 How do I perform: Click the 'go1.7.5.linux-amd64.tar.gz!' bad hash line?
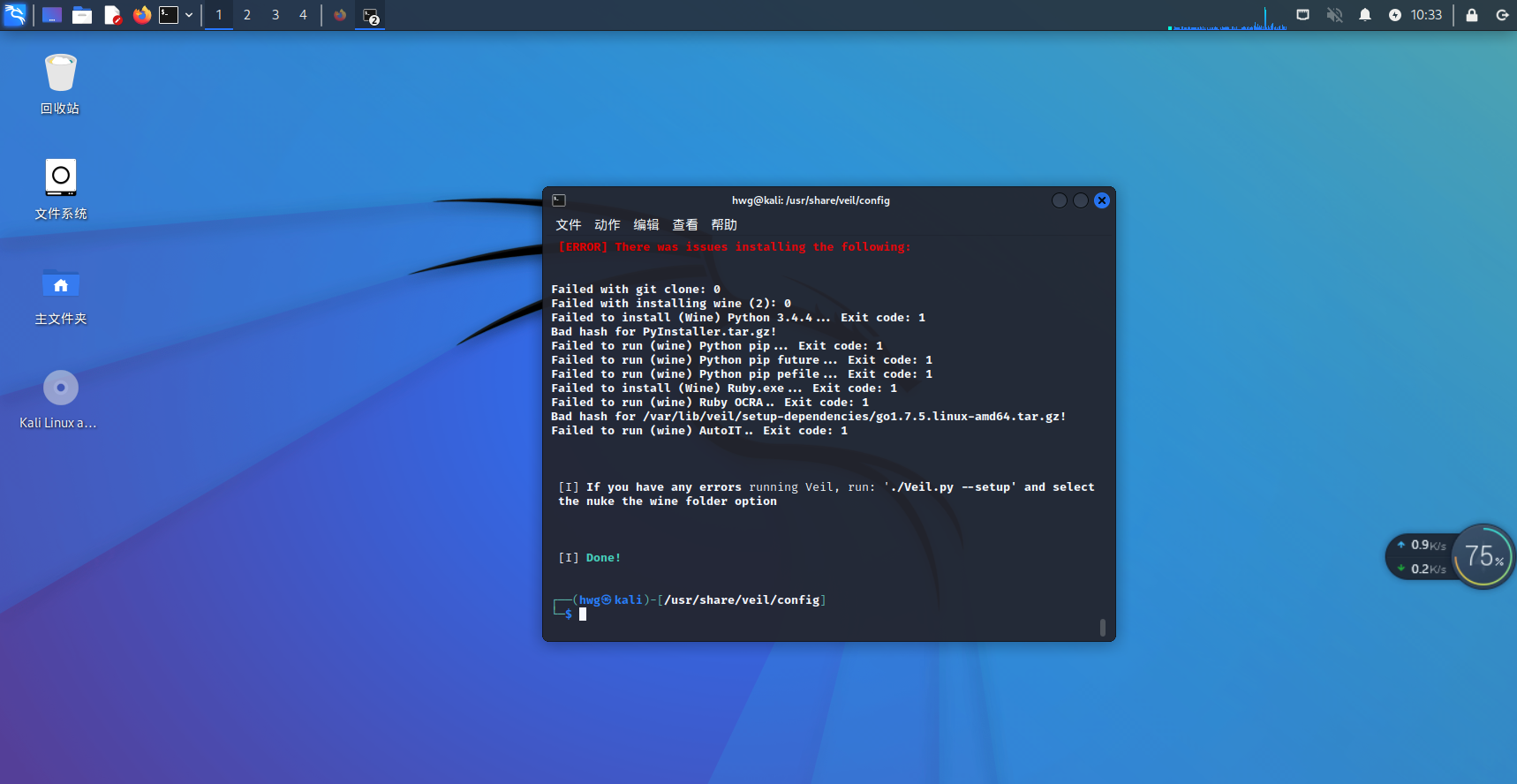[809, 417]
